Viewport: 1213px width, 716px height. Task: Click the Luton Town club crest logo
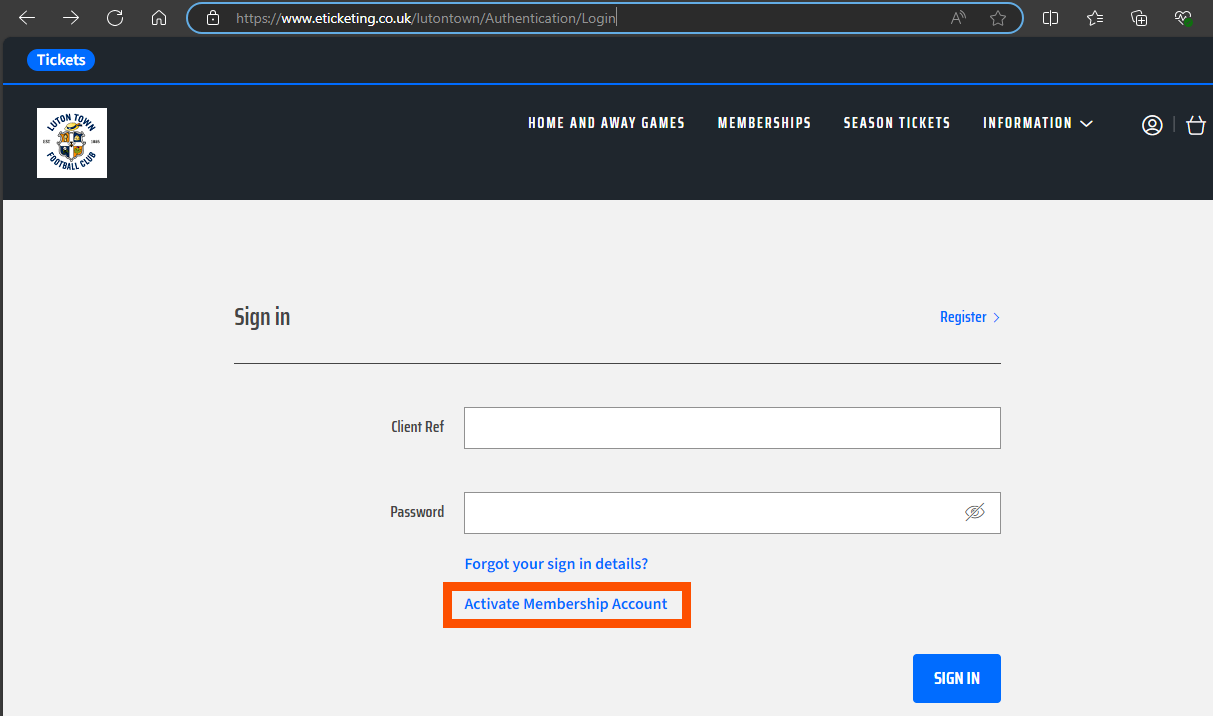pyautogui.click(x=71, y=142)
